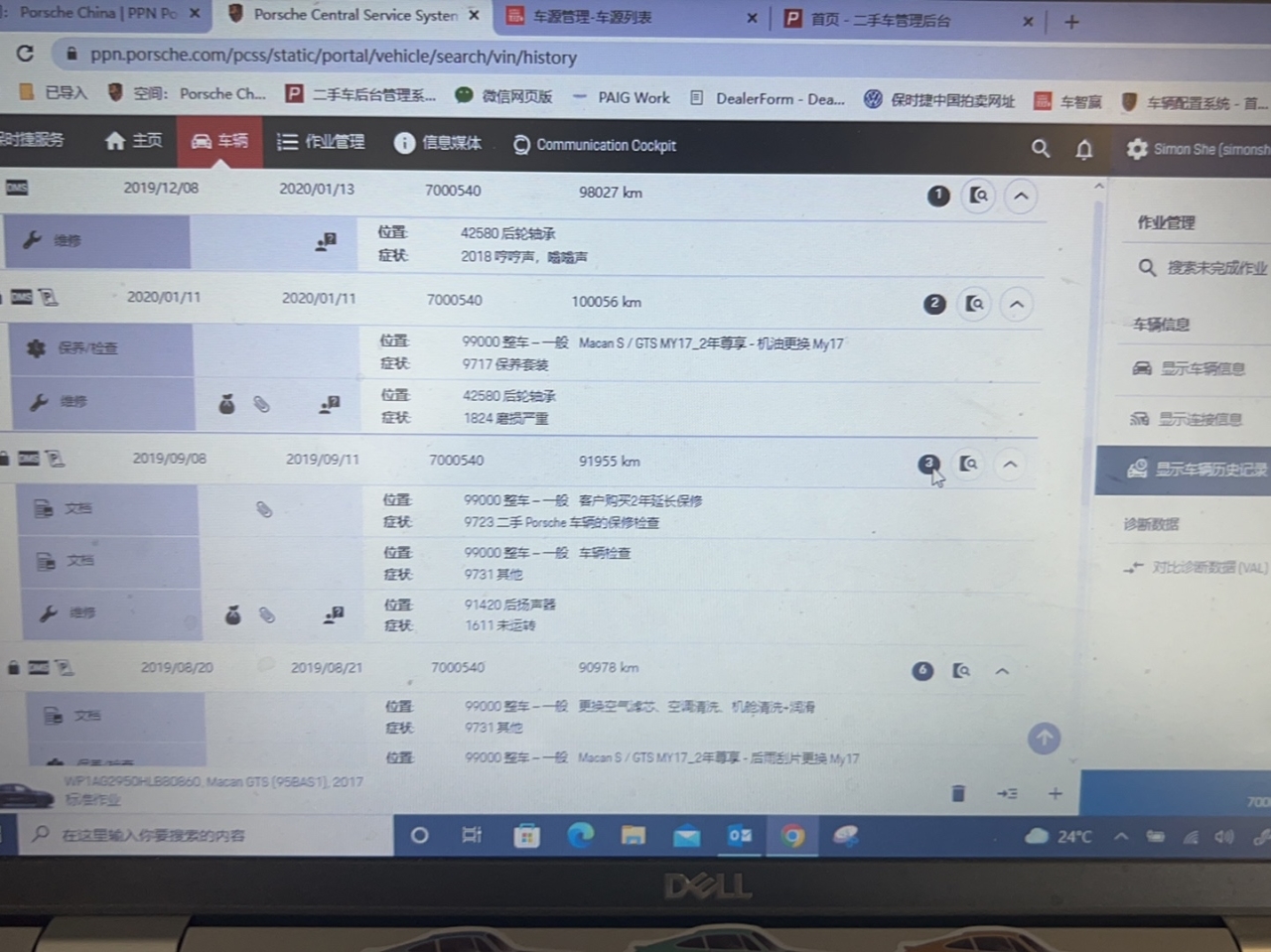The height and width of the screenshot is (952, 1271).
Task: Collapse the 90978 km history entry
Action: 1002,671
